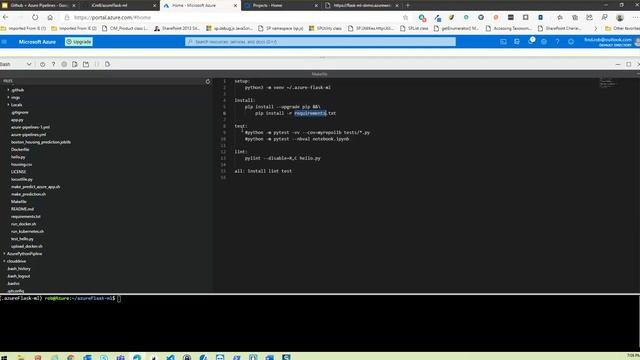The width and height of the screenshot is (640, 360).
Task: Open requirements.txt in file tree
Action: pyautogui.click(x=26, y=216)
